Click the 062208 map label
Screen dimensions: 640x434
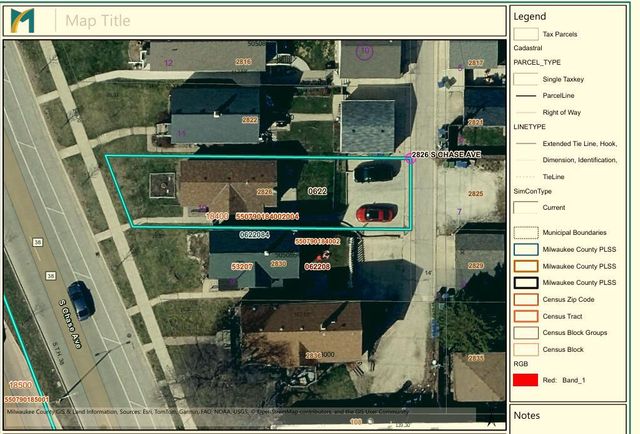[x=317, y=267]
